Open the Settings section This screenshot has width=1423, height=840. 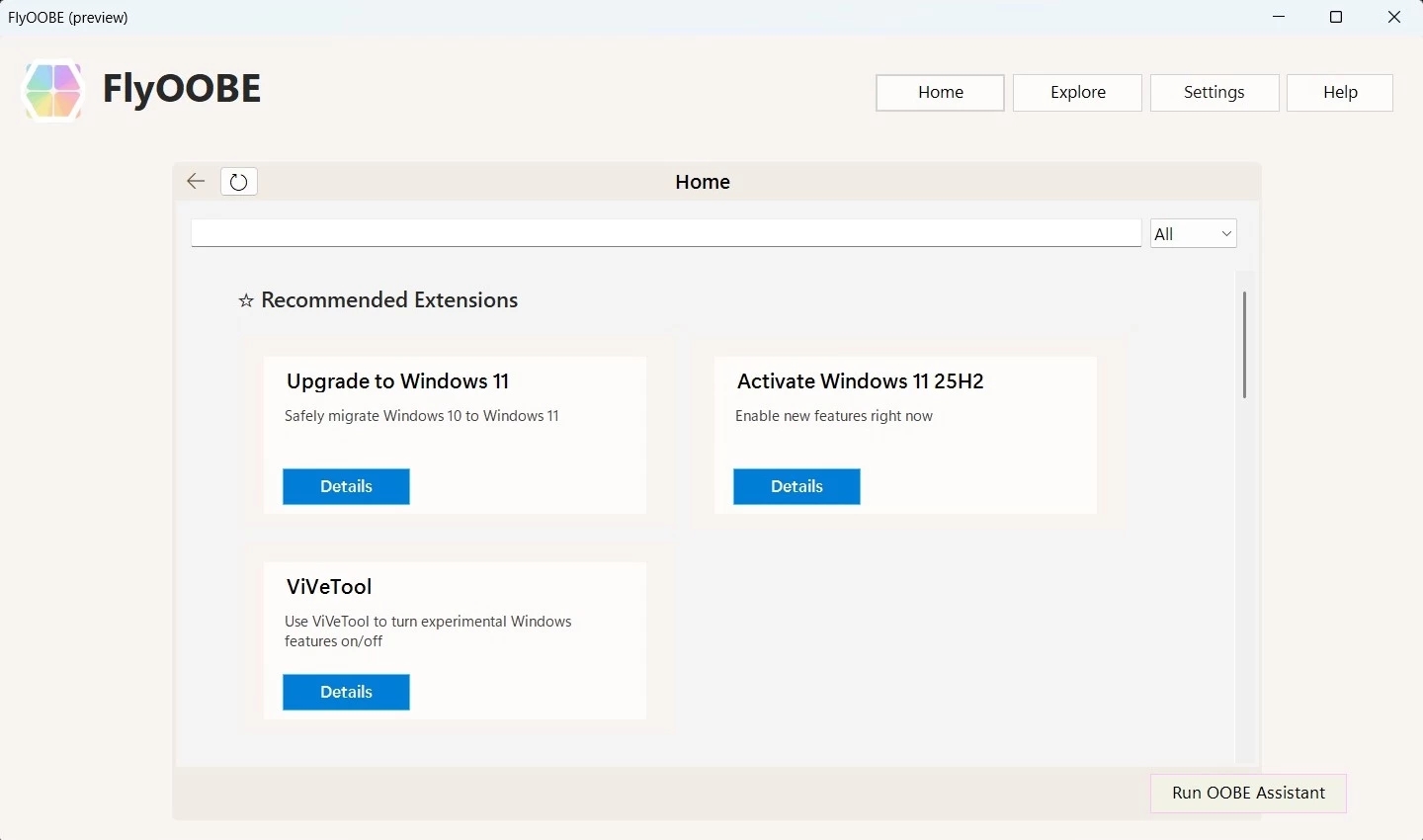pos(1214,92)
